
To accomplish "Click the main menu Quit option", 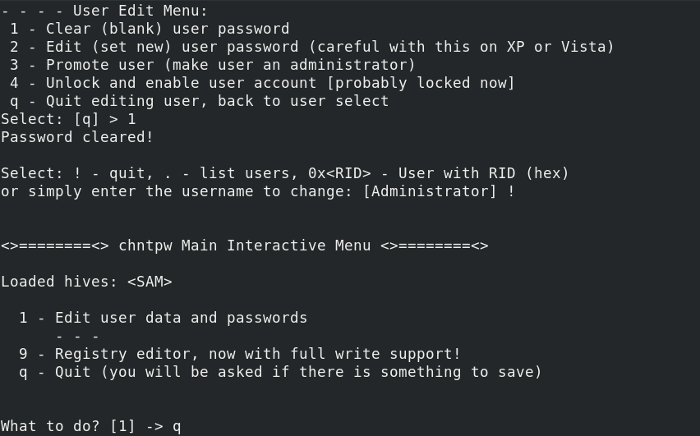I will tap(280, 372).
